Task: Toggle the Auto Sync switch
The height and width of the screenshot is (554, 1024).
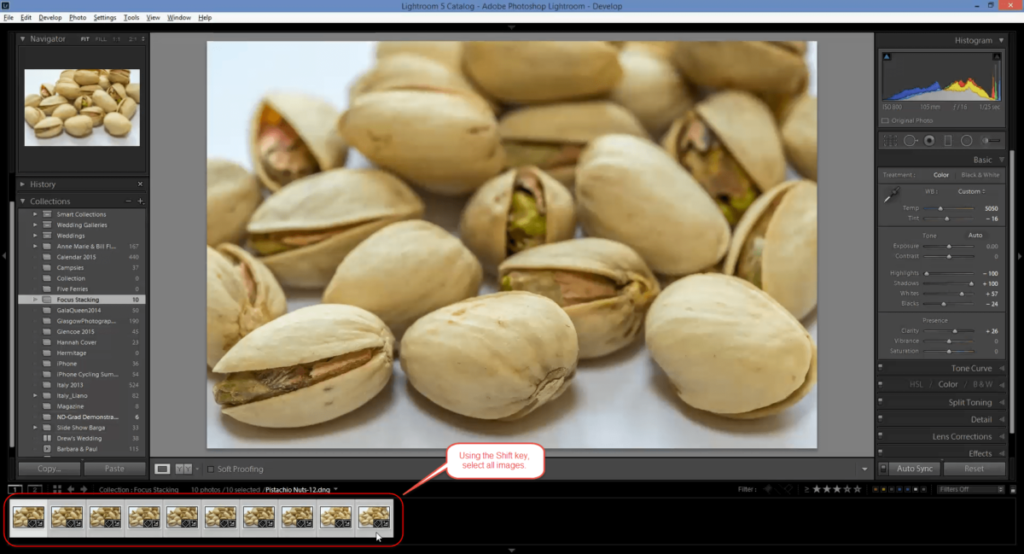Action: [883, 468]
